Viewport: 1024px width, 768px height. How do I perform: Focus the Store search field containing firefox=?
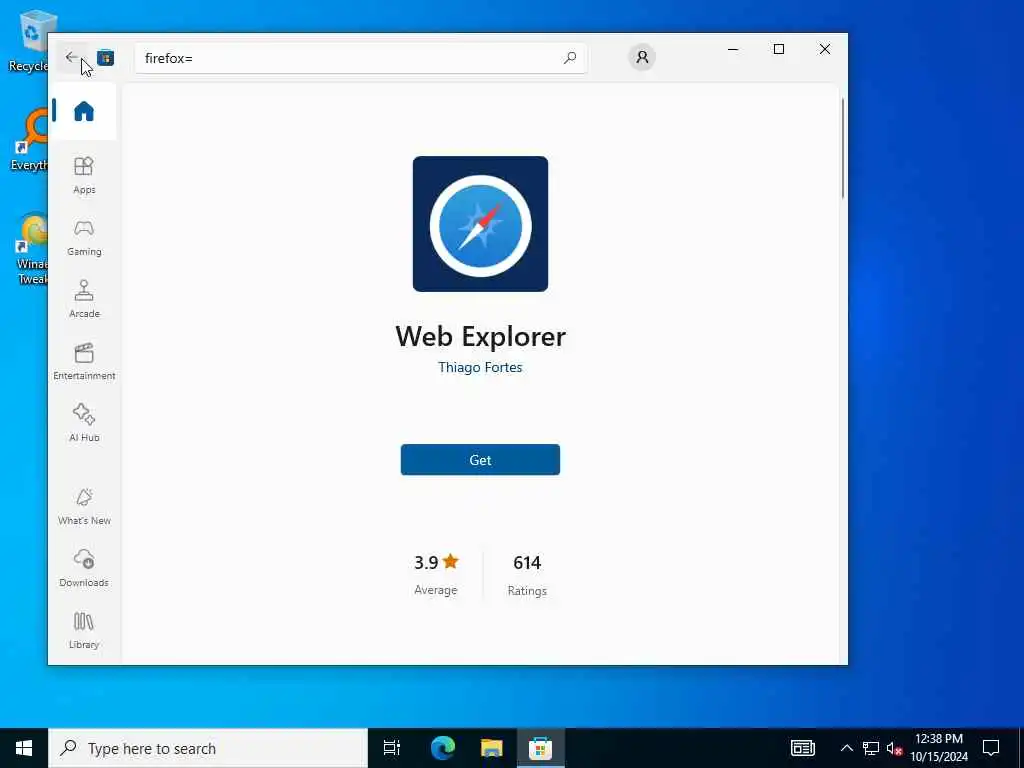[x=360, y=58]
